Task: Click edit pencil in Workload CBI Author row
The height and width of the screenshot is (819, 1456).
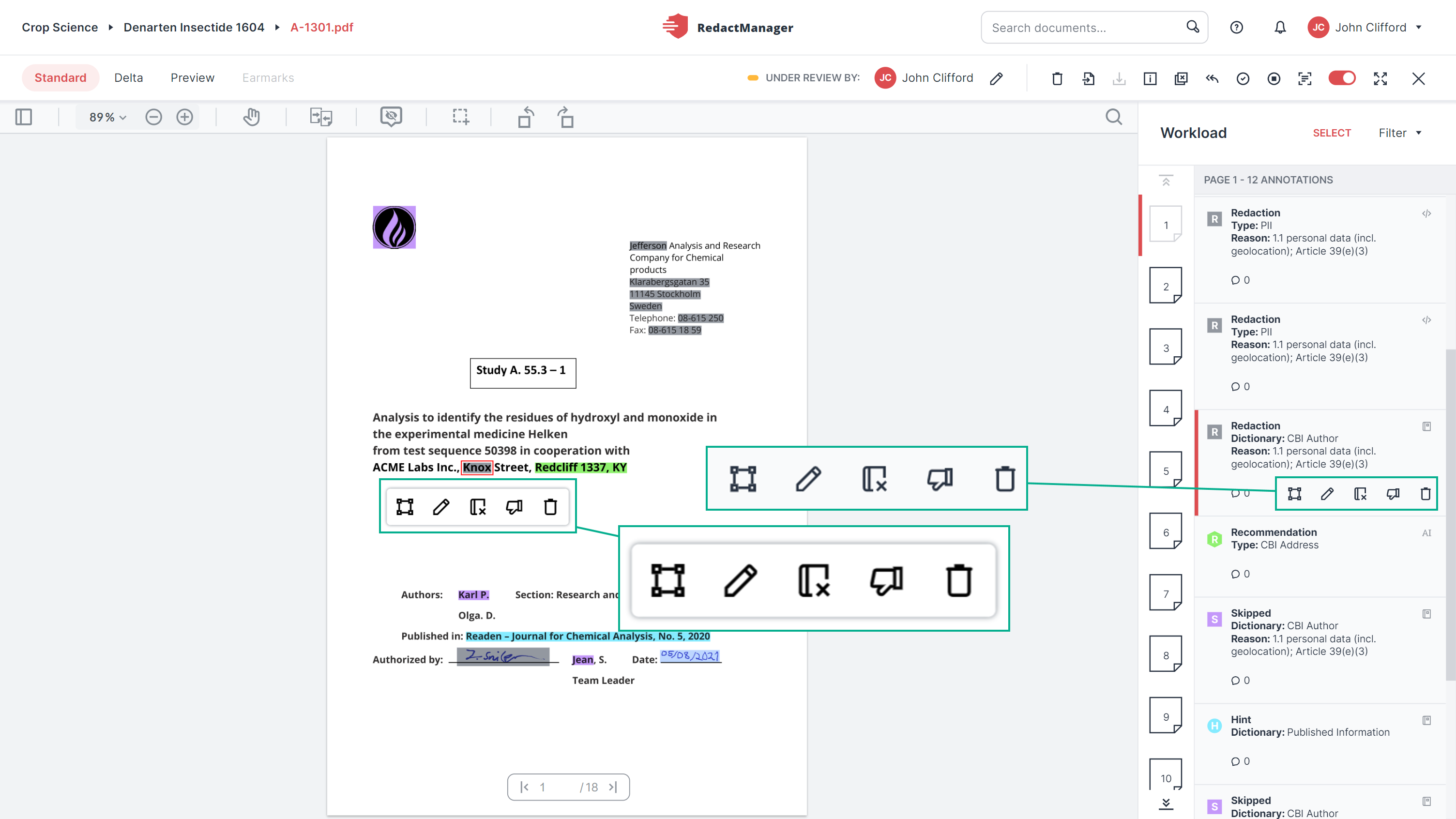Action: coord(1327,494)
